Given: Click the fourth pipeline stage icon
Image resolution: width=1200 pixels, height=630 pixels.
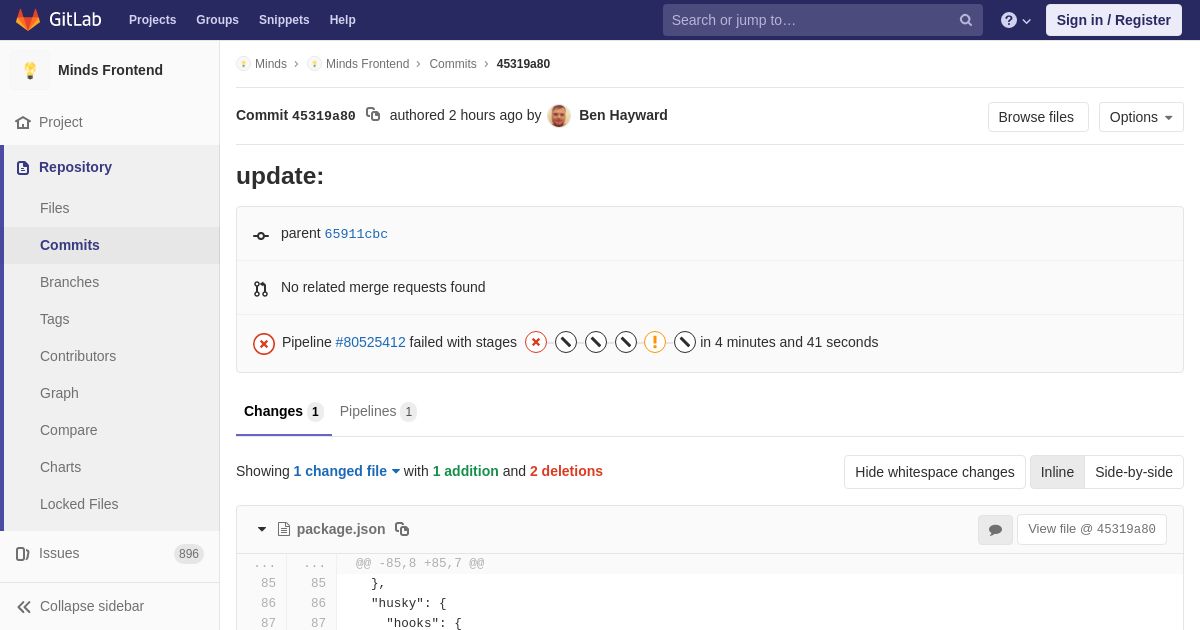Looking at the screenshot, I should pos(626,342).
